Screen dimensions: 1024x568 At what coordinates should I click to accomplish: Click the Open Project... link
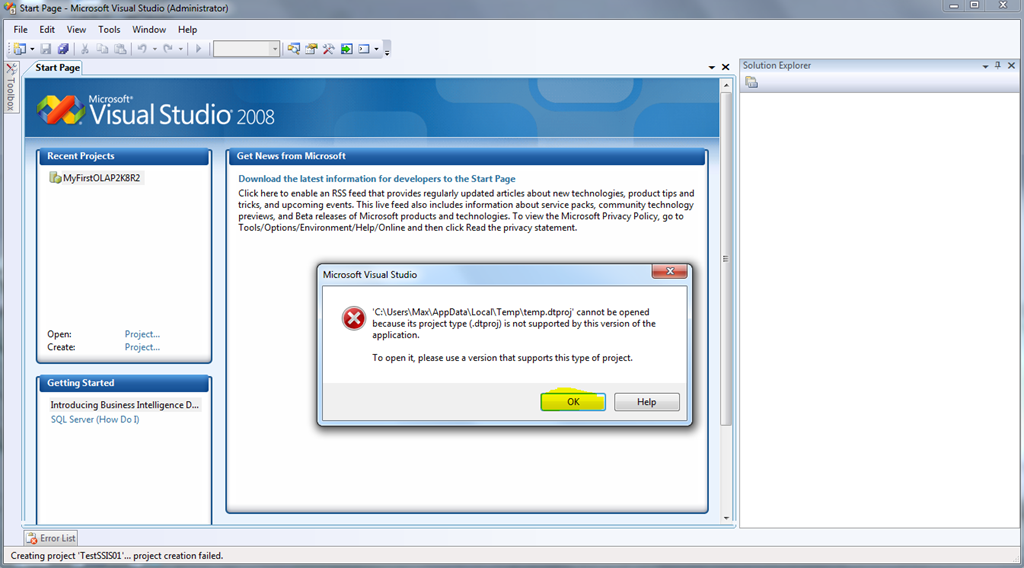[142, 334]
